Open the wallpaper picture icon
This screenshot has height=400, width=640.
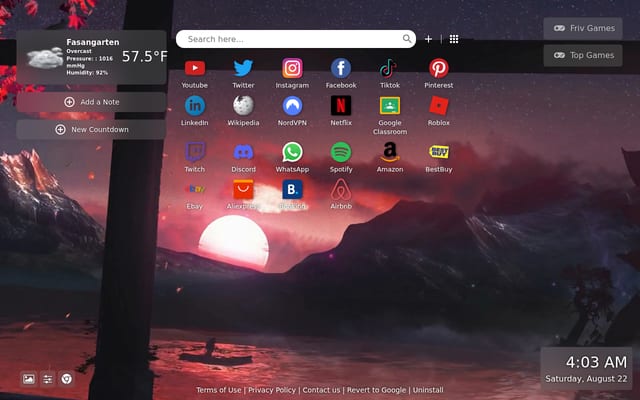(x=29, y=379)
